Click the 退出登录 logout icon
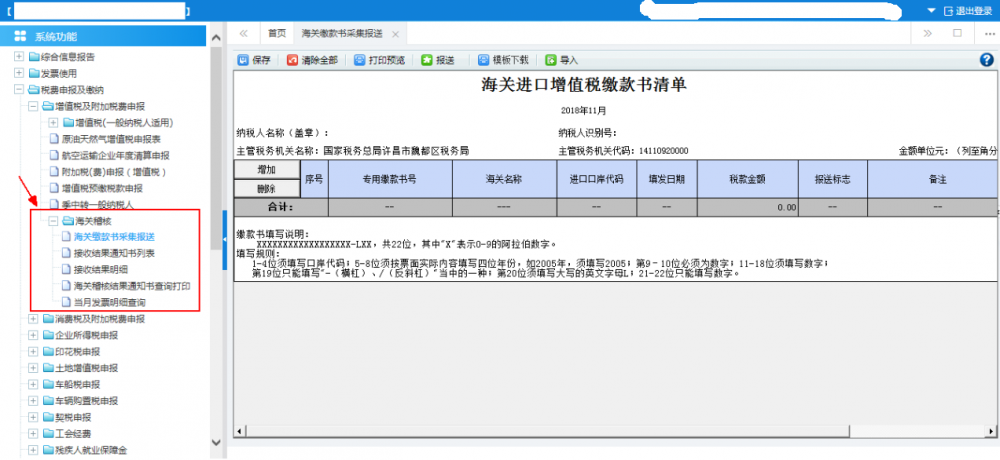1000x460 pixels. [948, 11]
